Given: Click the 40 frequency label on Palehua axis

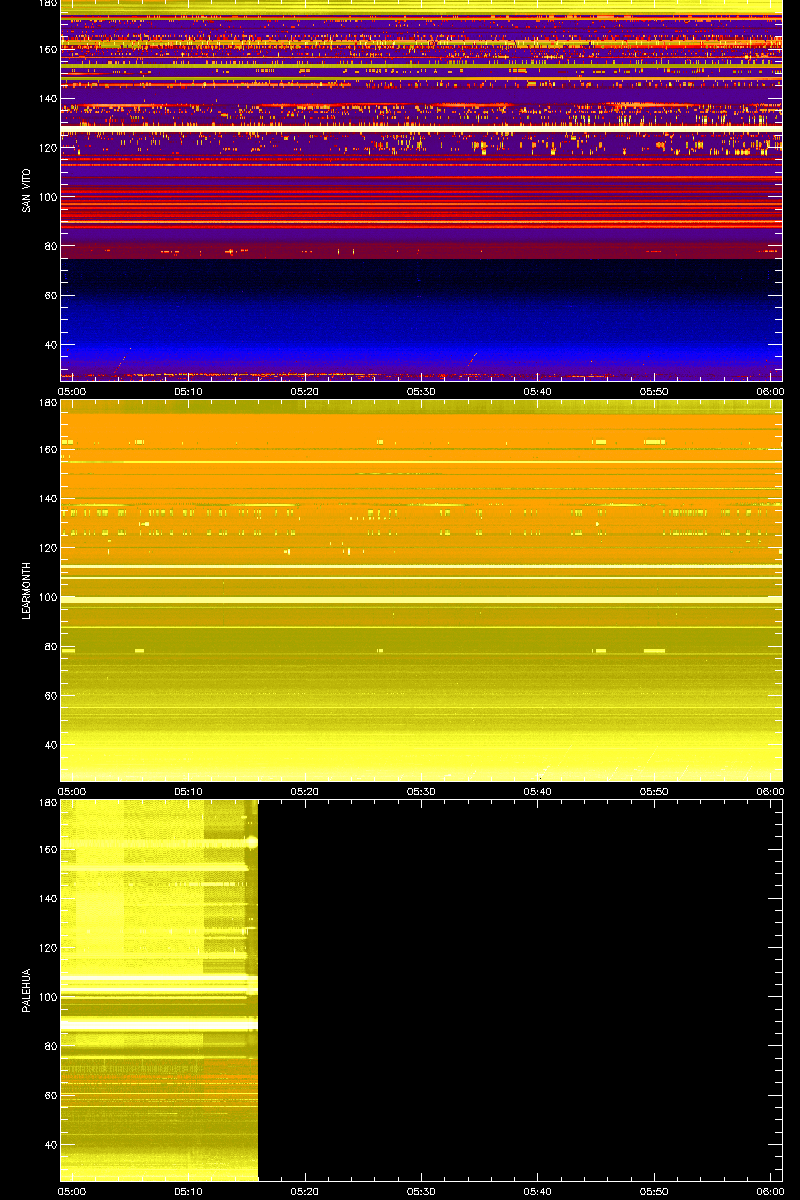Looking at the screenshot, I should [49, 1144].
